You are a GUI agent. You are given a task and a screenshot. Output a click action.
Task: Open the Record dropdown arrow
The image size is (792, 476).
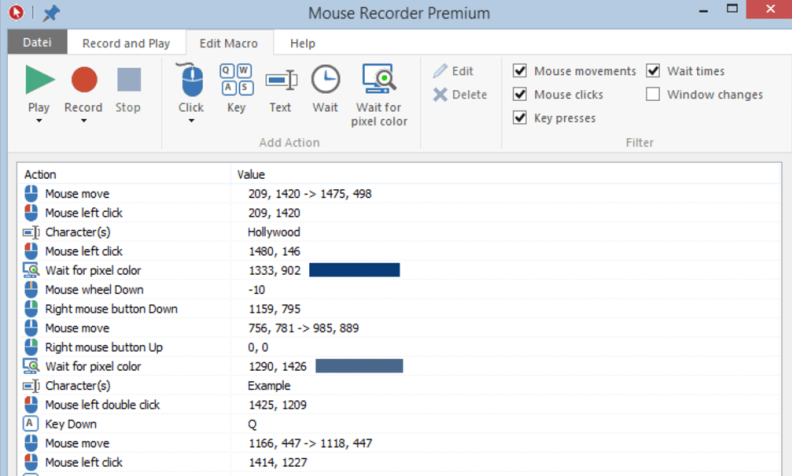pos(83,122)
